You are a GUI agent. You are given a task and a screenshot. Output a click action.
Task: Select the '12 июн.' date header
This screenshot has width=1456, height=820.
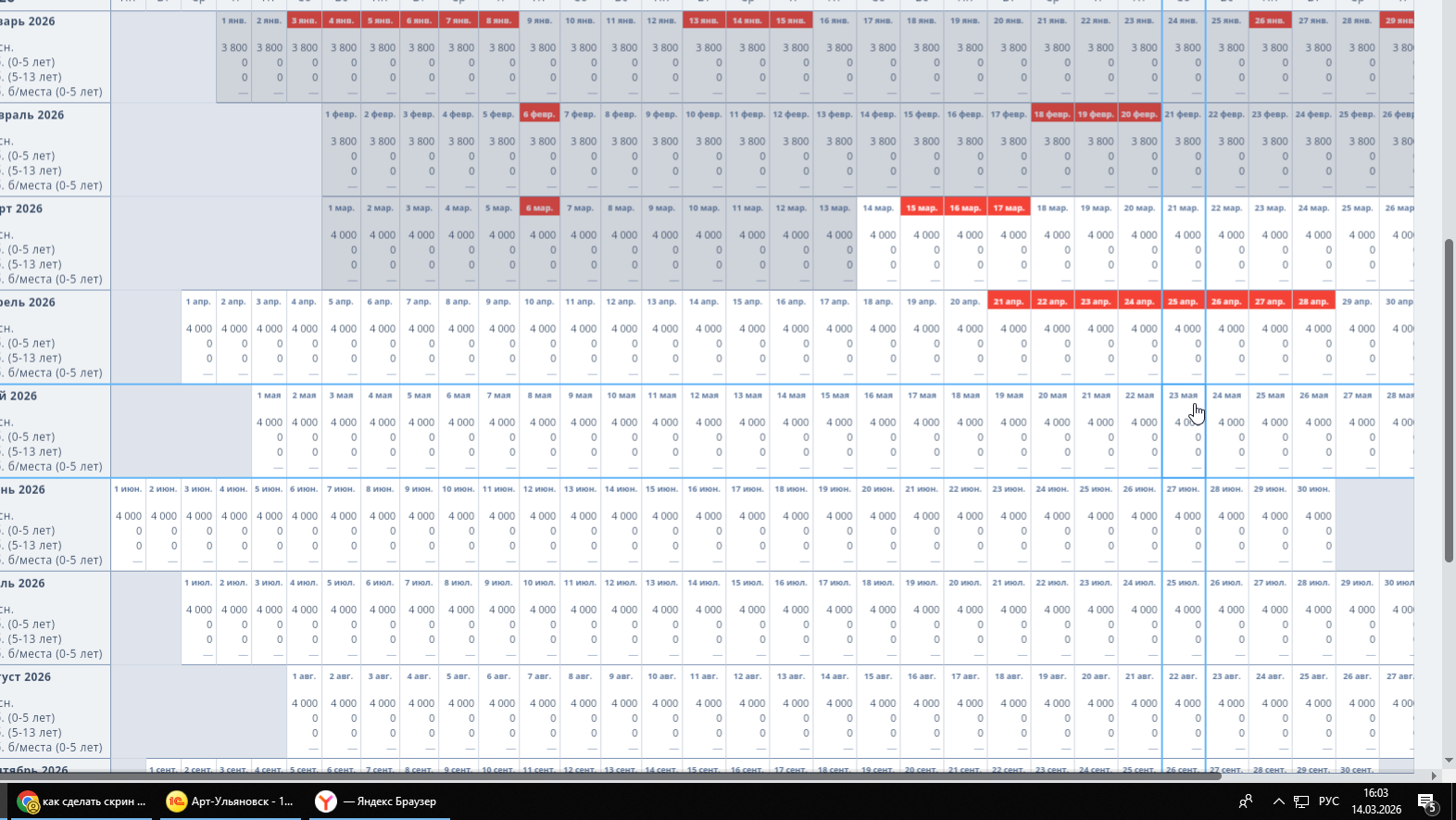(539, 488)
